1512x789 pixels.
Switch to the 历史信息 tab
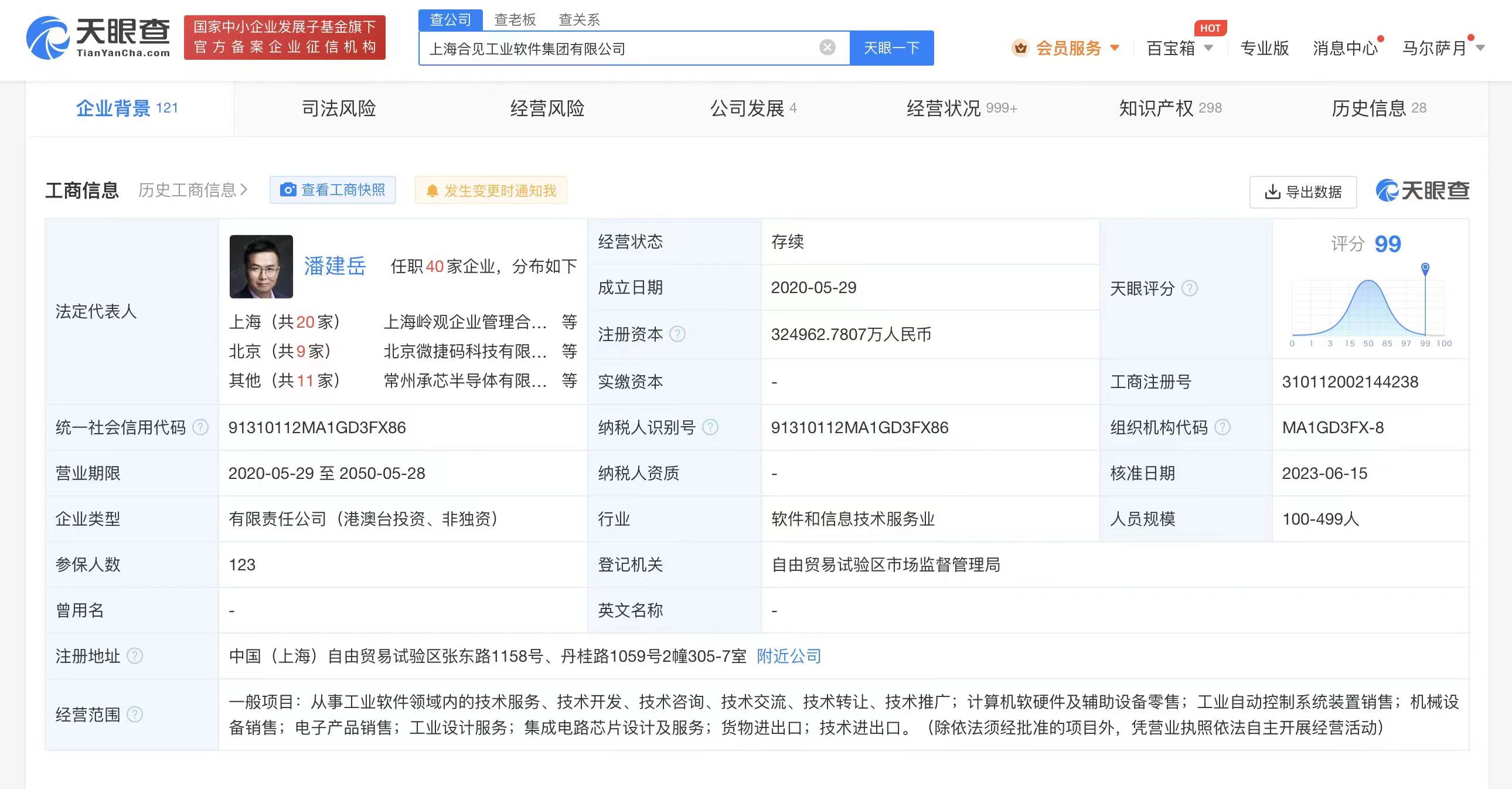point(1379,108)
